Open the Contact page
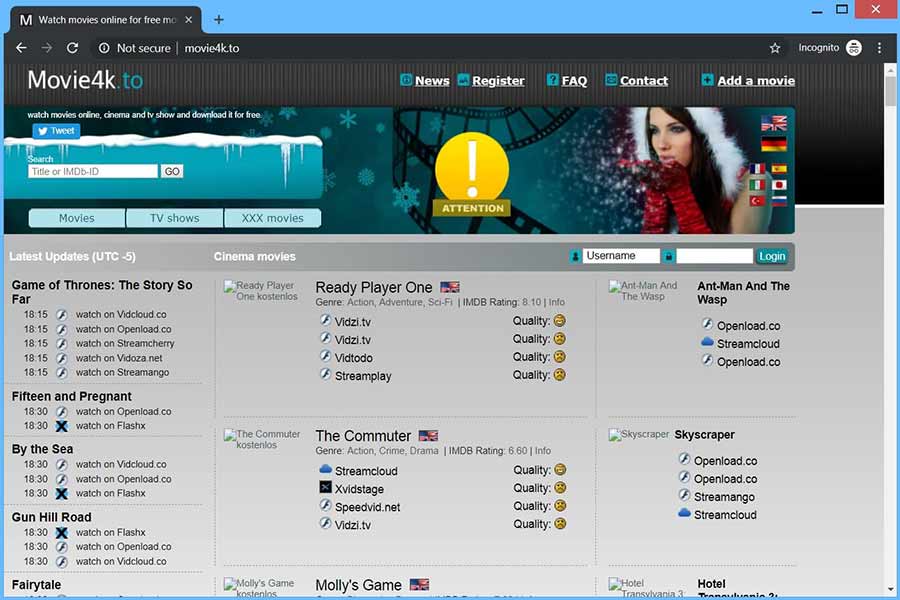900x600 pixels. 644,81
